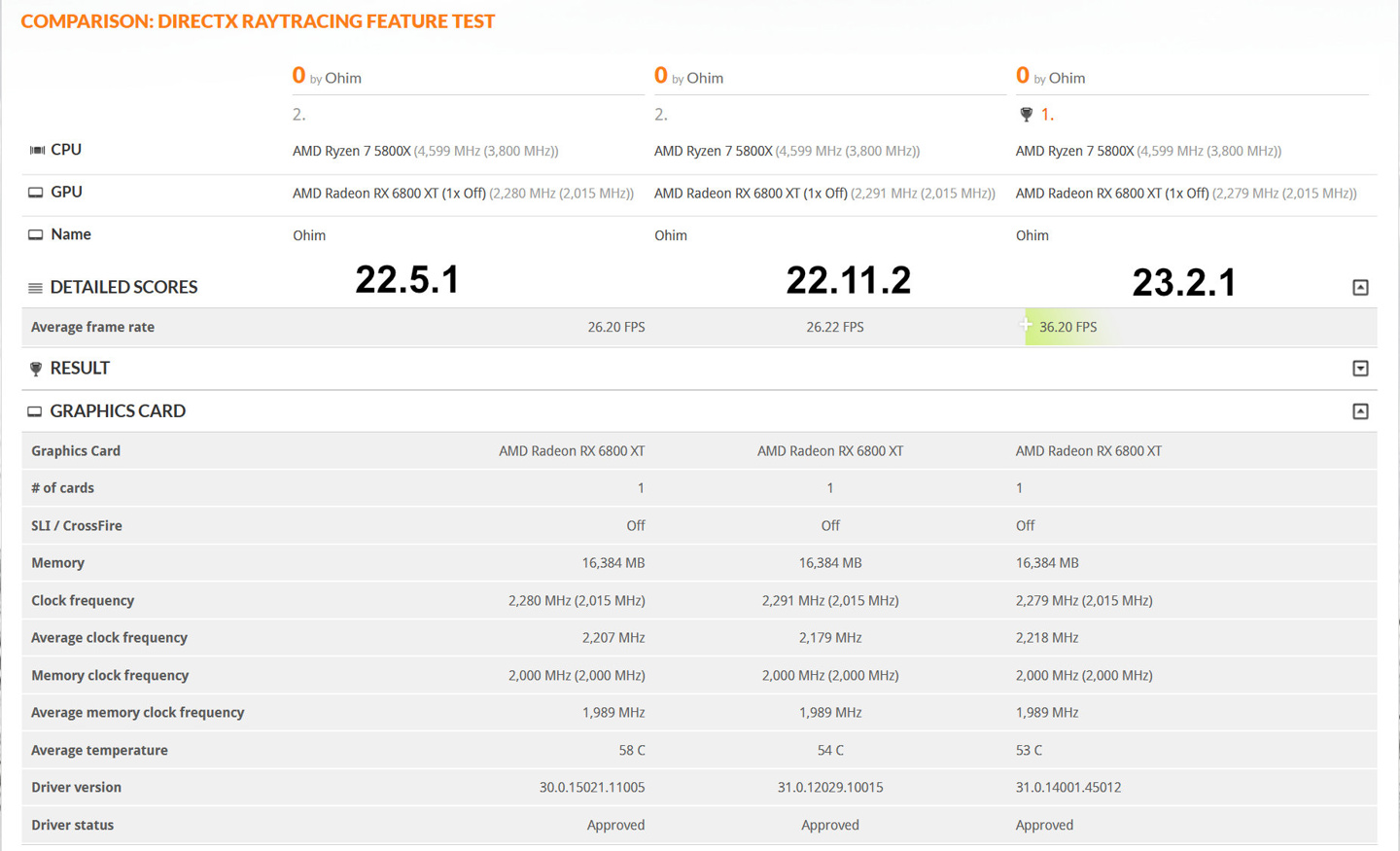
Task: Click the Result section heading
Action: (80, 369)
